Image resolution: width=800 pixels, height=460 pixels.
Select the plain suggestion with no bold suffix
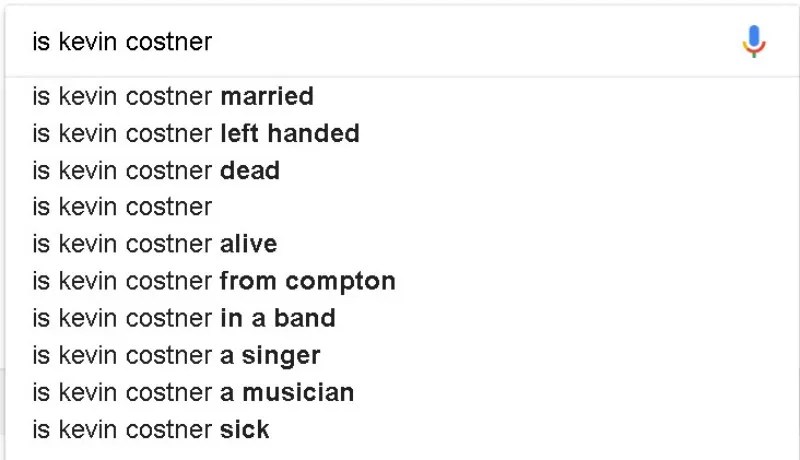[x=122, y=208]
